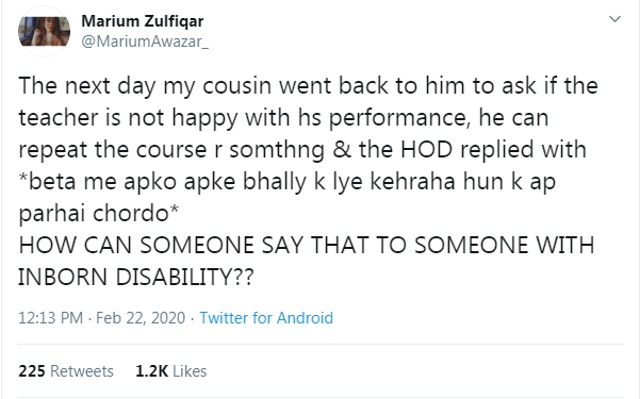Click the quoted "*beta me apko apke" line
640x399 pixels.
point(287,182)
